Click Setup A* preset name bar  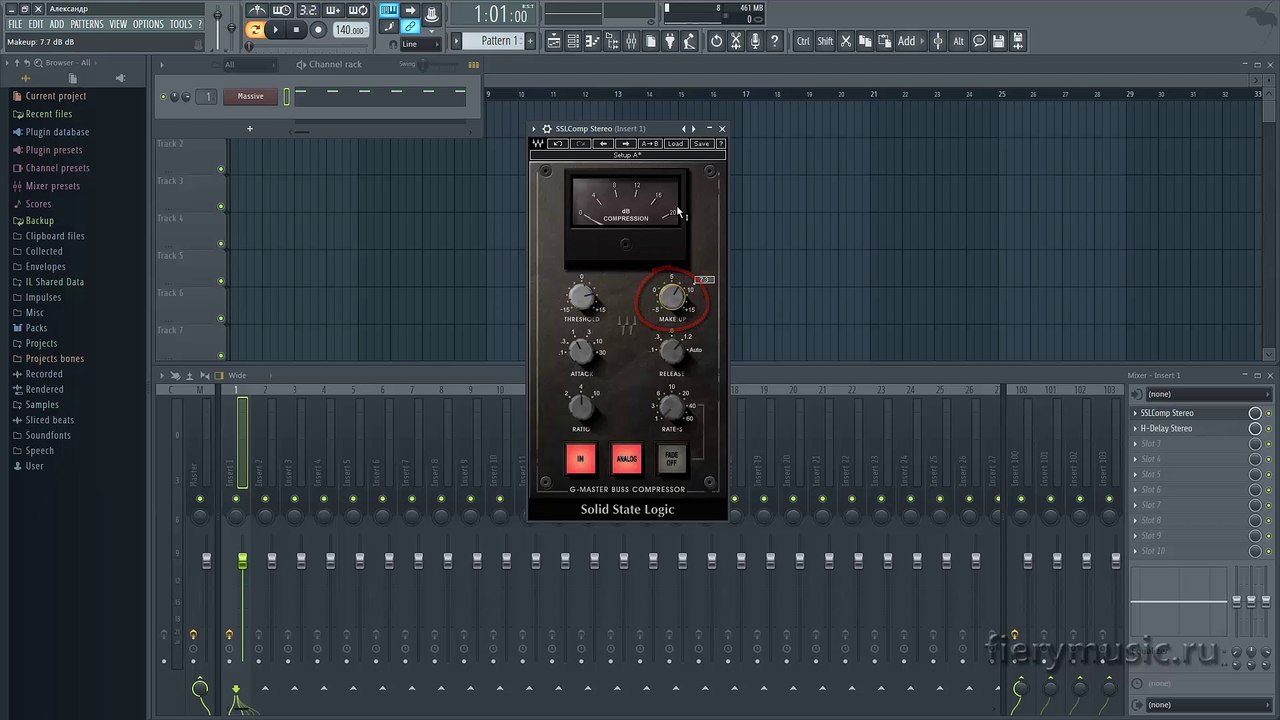(x=627, y=155)
